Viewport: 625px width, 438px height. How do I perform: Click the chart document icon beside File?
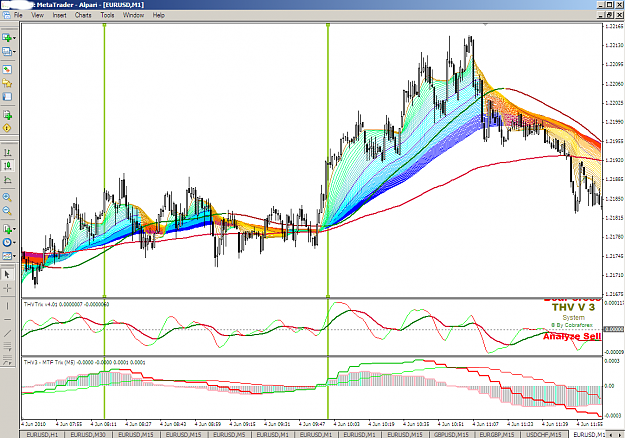click(6, 15)
